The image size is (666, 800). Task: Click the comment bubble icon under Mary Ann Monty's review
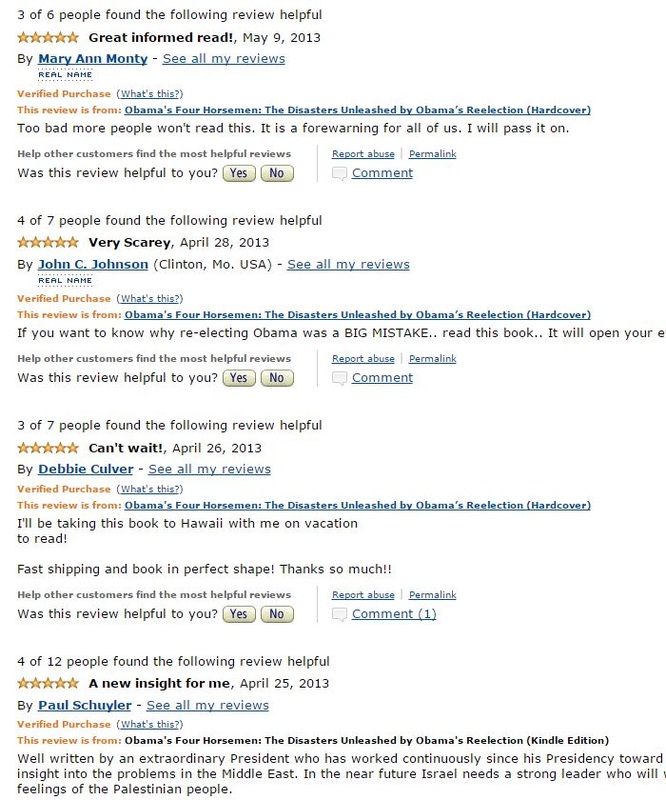click(x=340, y=172)
